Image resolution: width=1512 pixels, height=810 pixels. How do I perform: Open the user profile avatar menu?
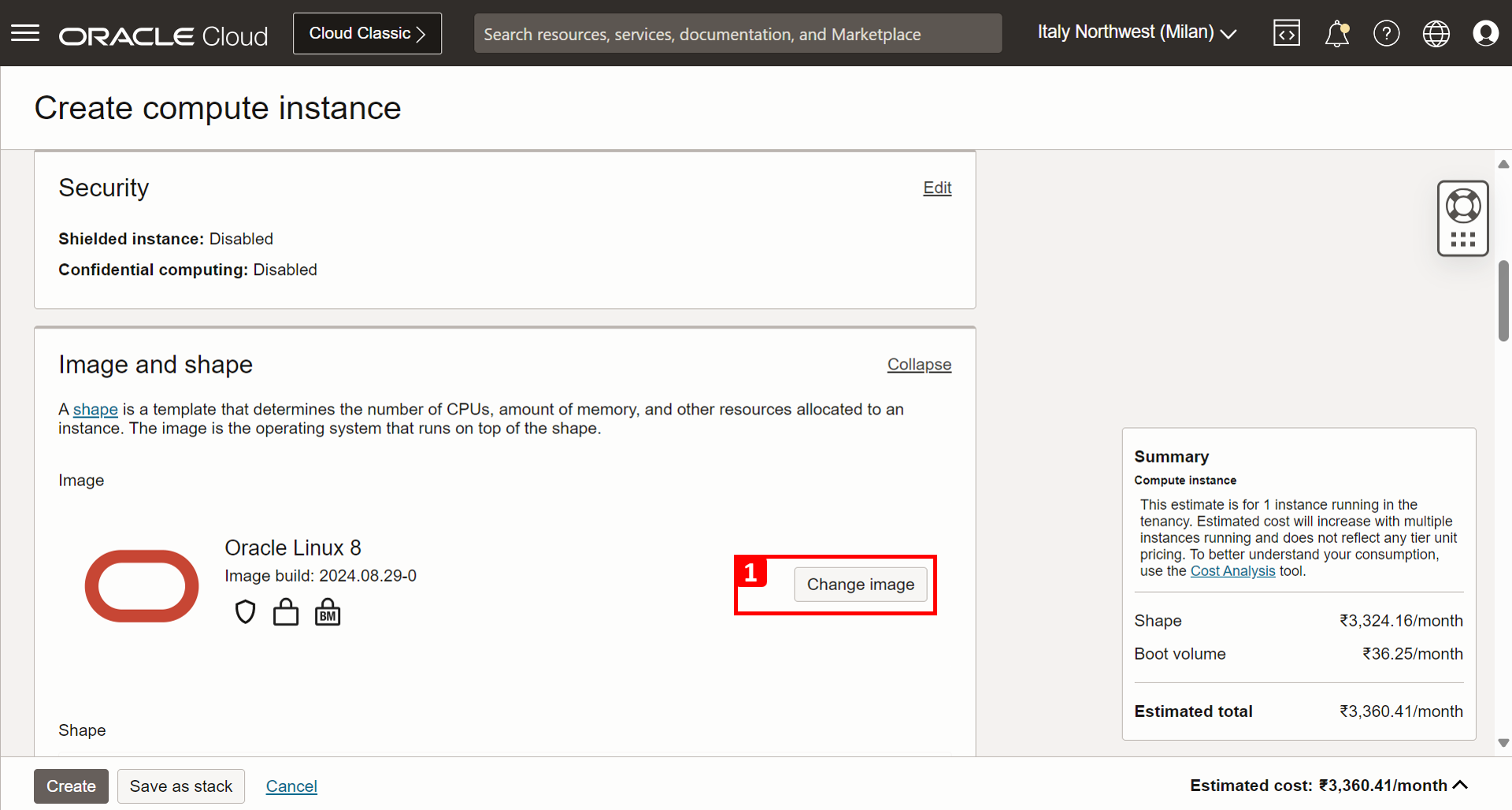pos(1486,33)
